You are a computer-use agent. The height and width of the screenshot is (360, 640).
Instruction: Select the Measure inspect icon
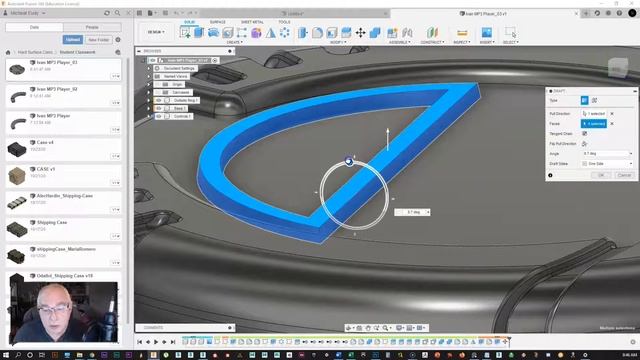point(462,33)
